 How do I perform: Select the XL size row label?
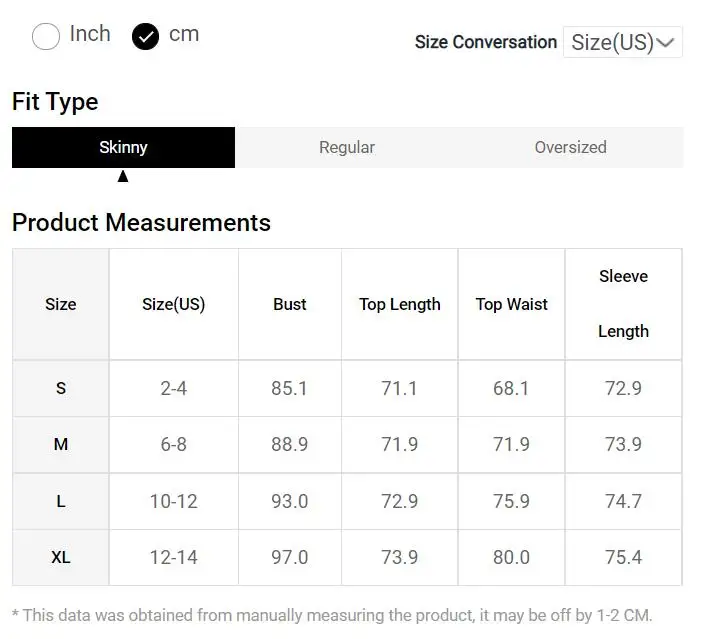61,557
